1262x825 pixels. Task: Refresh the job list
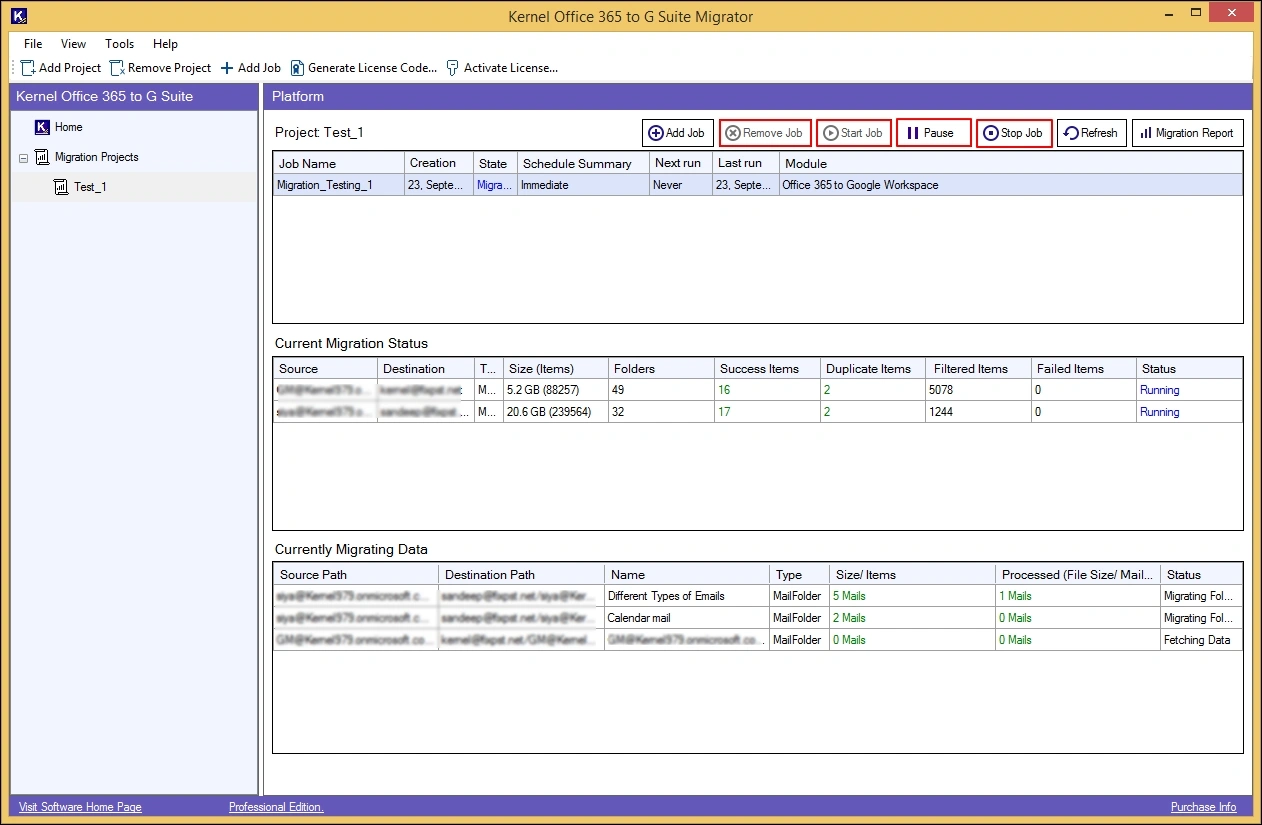[x=1091, y=133]
